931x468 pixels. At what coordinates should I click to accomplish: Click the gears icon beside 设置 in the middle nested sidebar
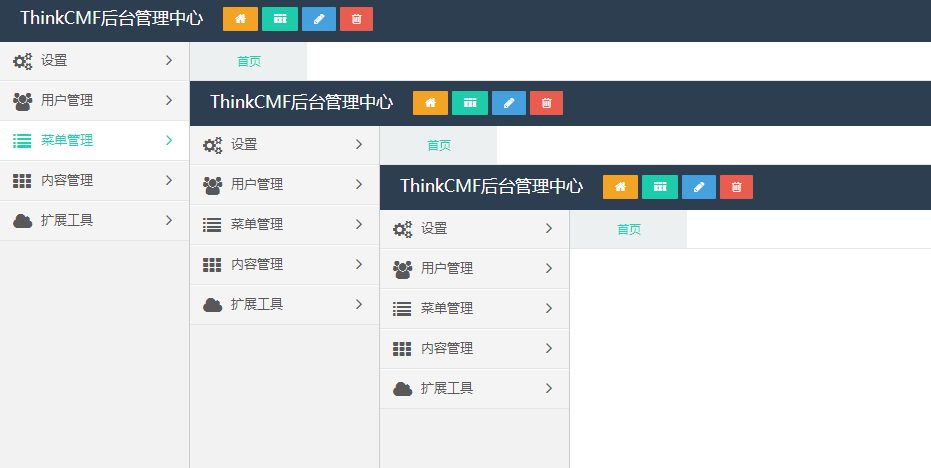(213, 144)
